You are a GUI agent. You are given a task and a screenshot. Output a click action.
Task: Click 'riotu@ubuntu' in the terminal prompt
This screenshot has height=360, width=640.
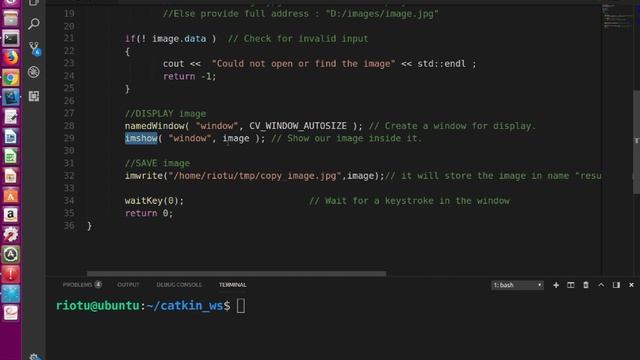pyautogui.click(x=98, y=306)
